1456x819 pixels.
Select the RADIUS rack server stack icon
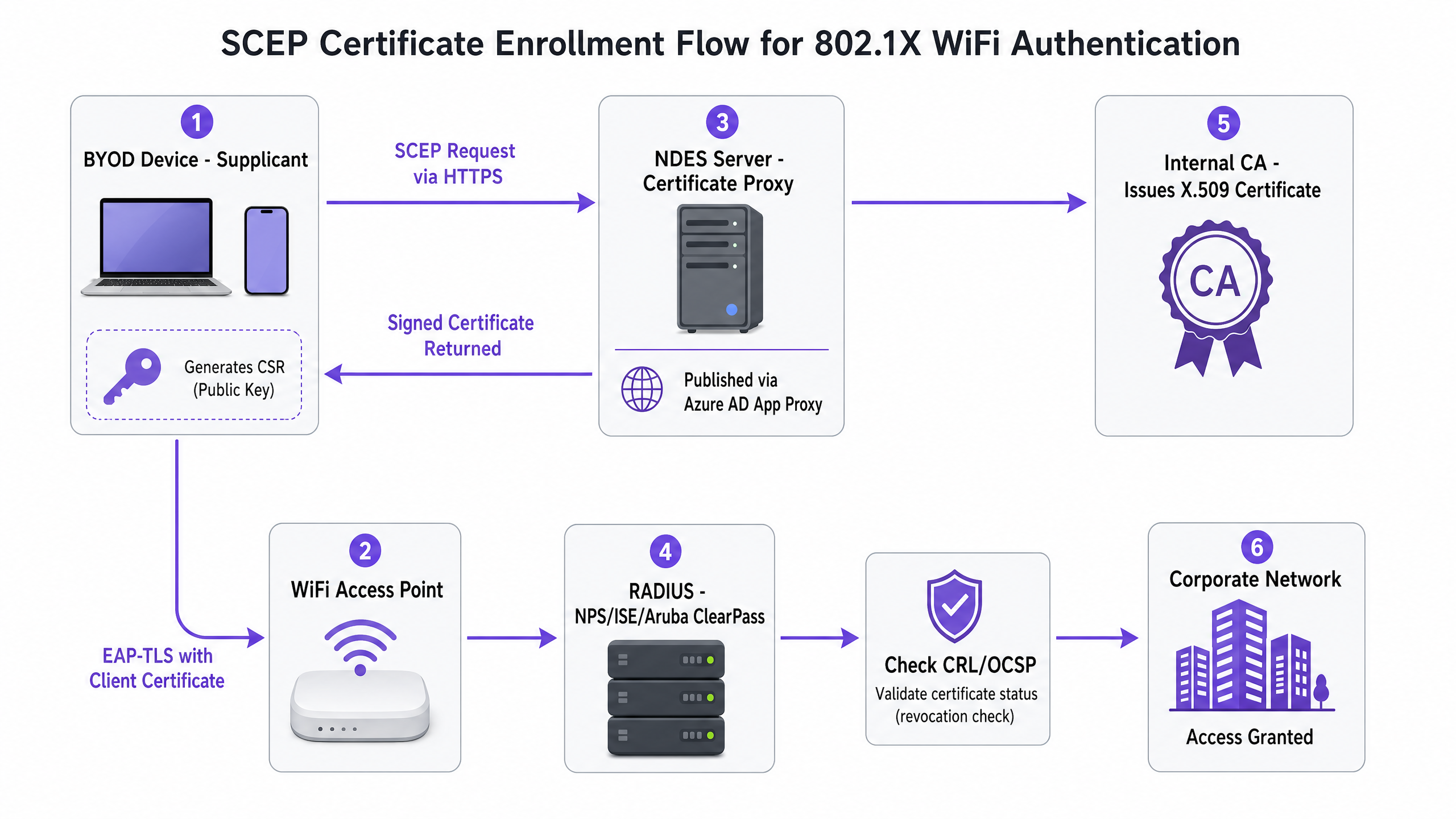(666, 698)
